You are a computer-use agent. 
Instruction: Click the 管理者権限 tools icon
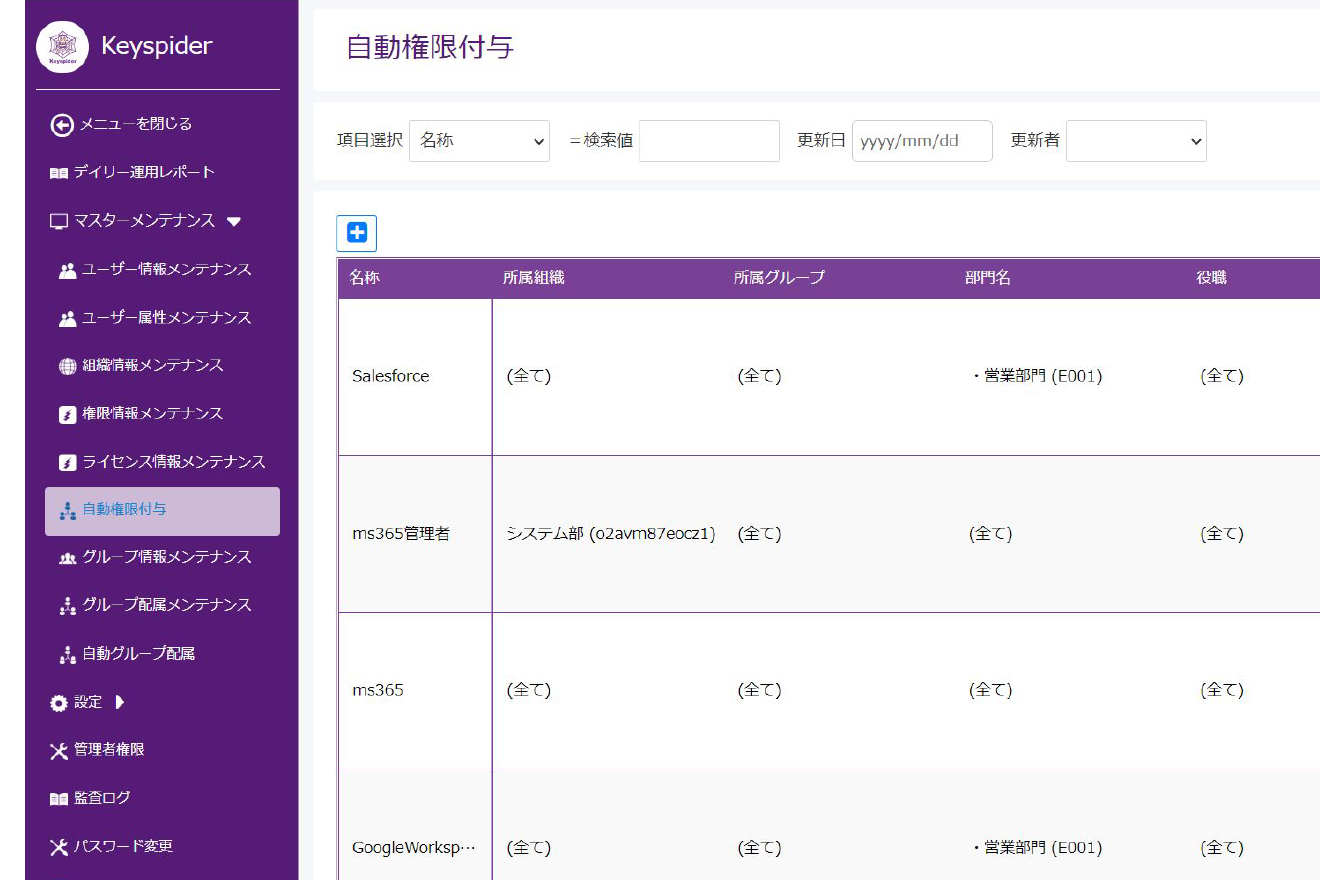click(59, 750)
